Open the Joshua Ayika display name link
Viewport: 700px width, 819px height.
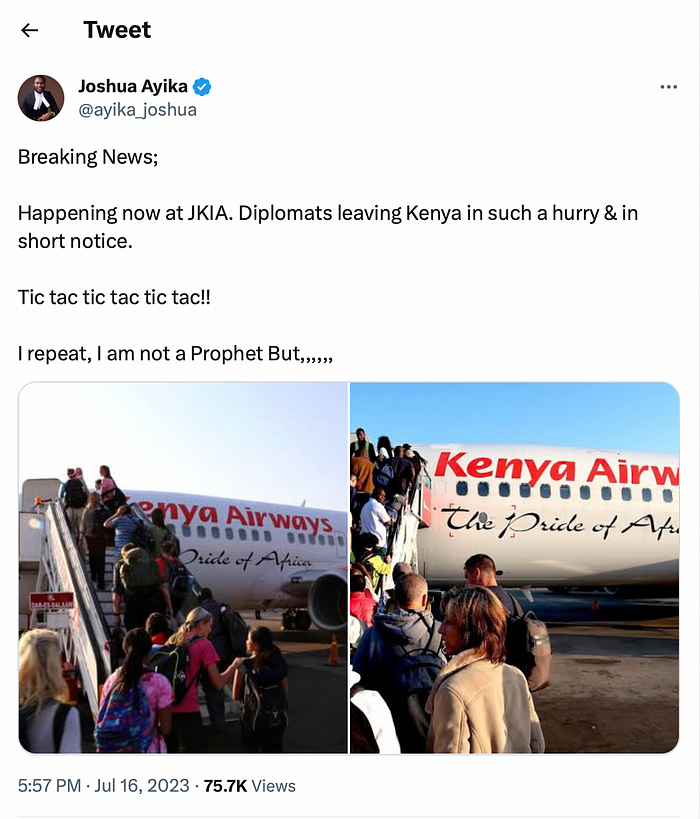tap(133, 86)
